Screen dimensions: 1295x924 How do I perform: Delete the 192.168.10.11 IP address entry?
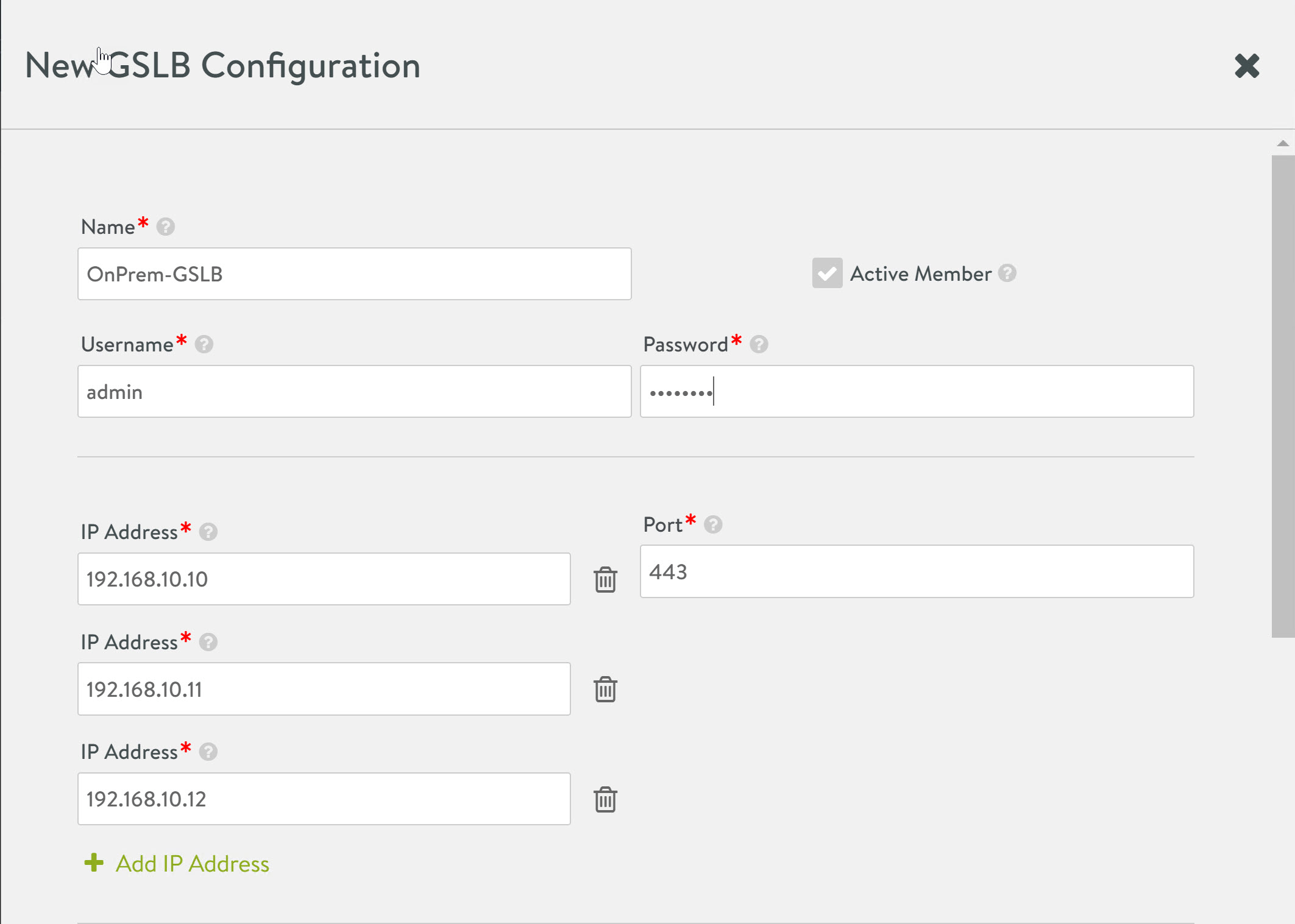click(605, 689)
